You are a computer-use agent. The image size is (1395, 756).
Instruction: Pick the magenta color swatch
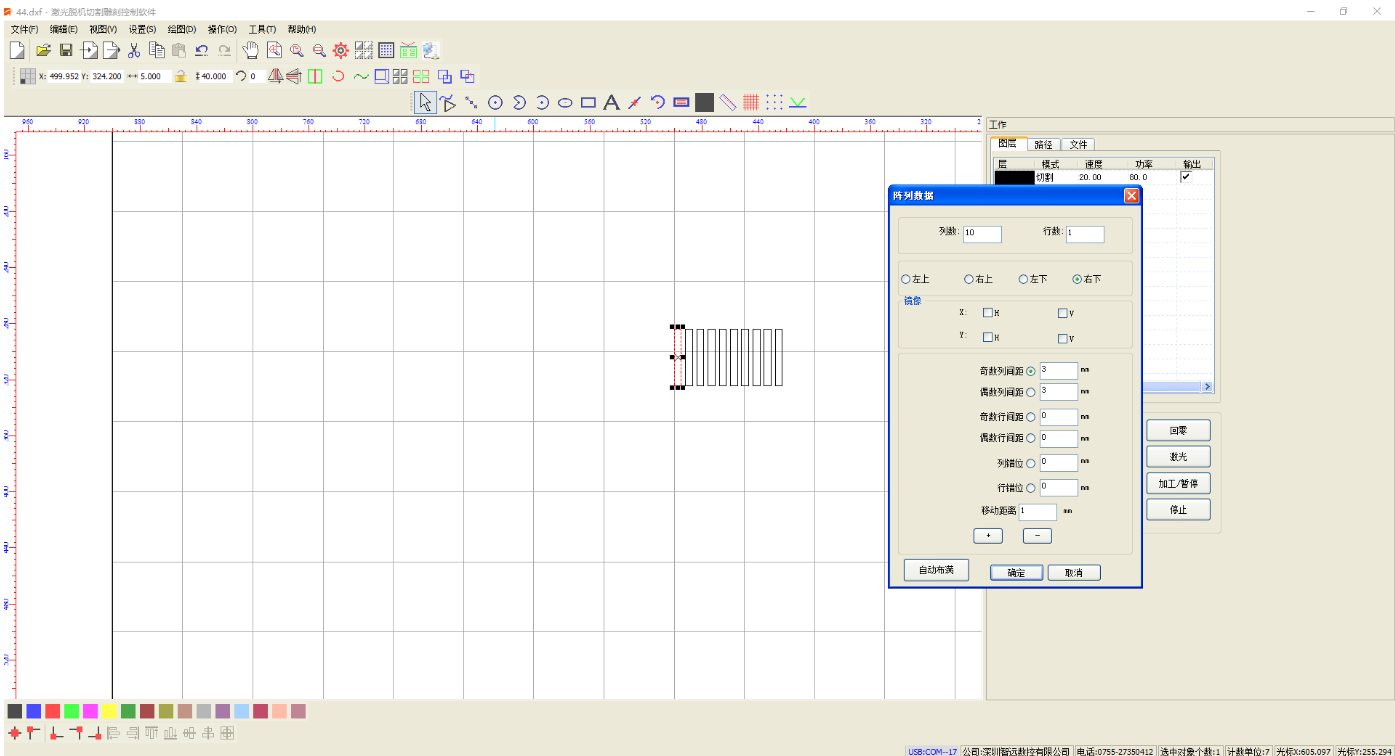90,711
